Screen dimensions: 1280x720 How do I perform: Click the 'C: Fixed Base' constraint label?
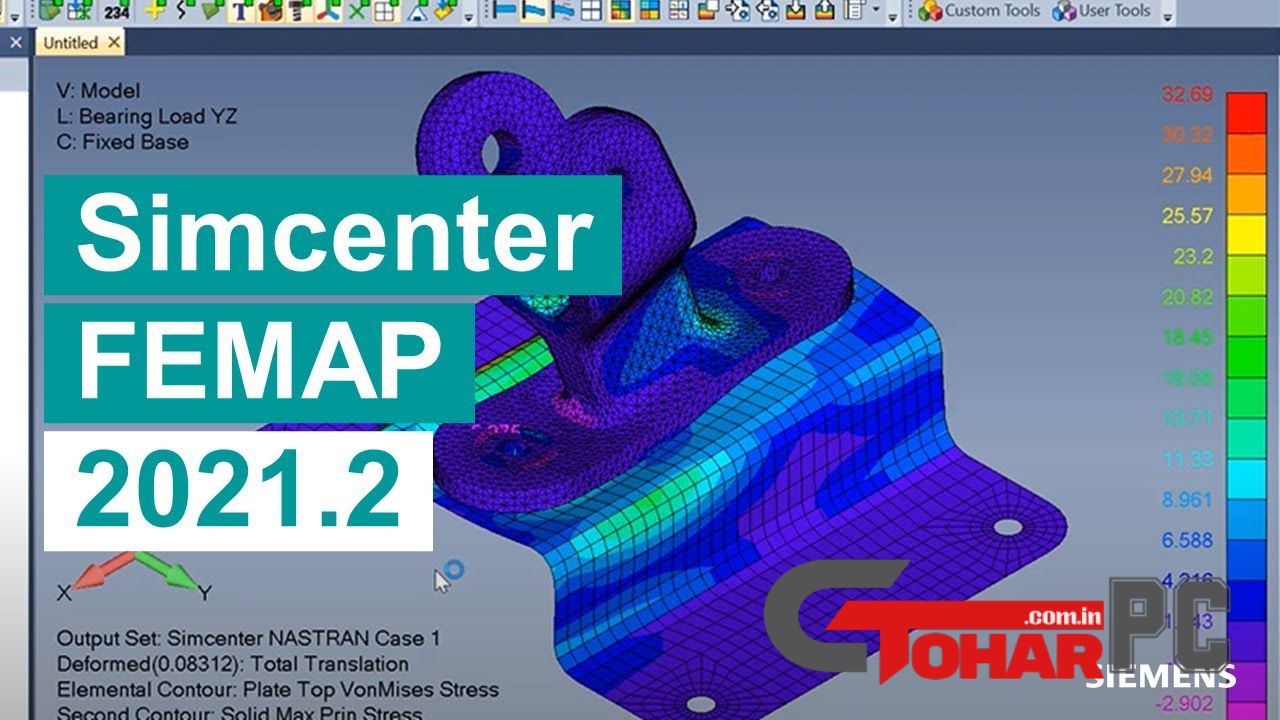pyautogui.click(x=122, y=142)
